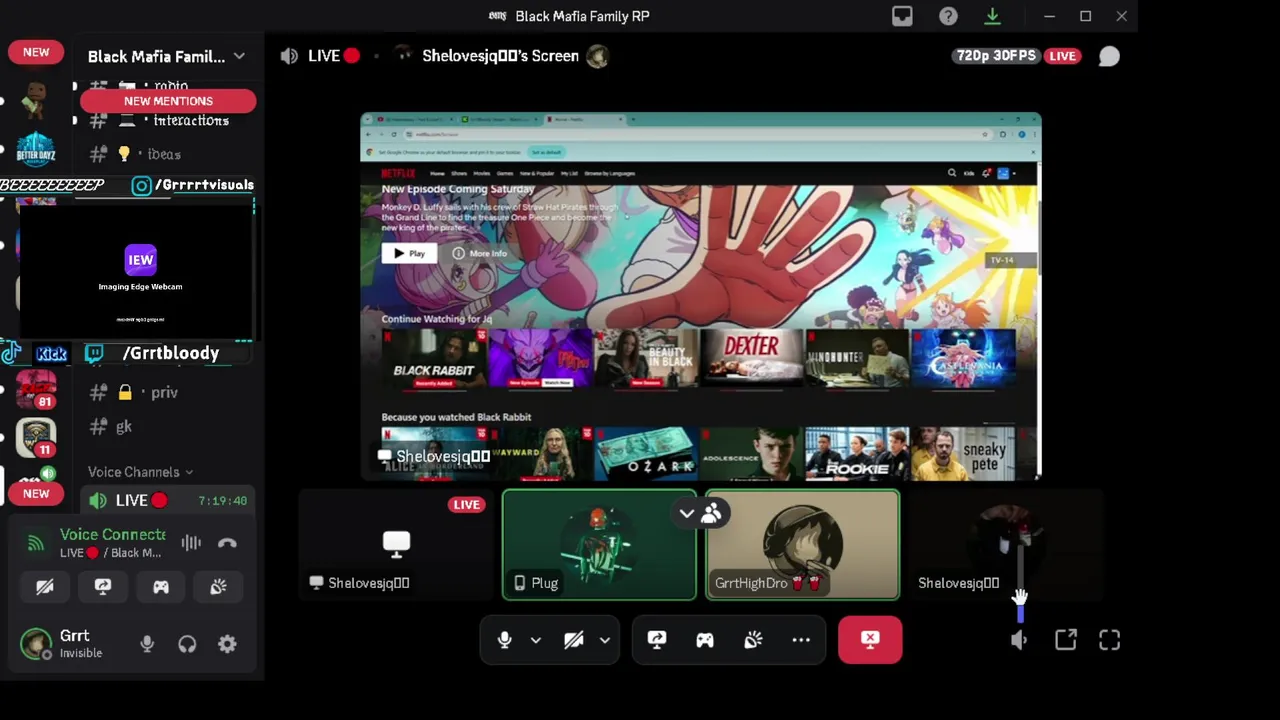Open the stream chat bubble icon

click(1109, 57)
